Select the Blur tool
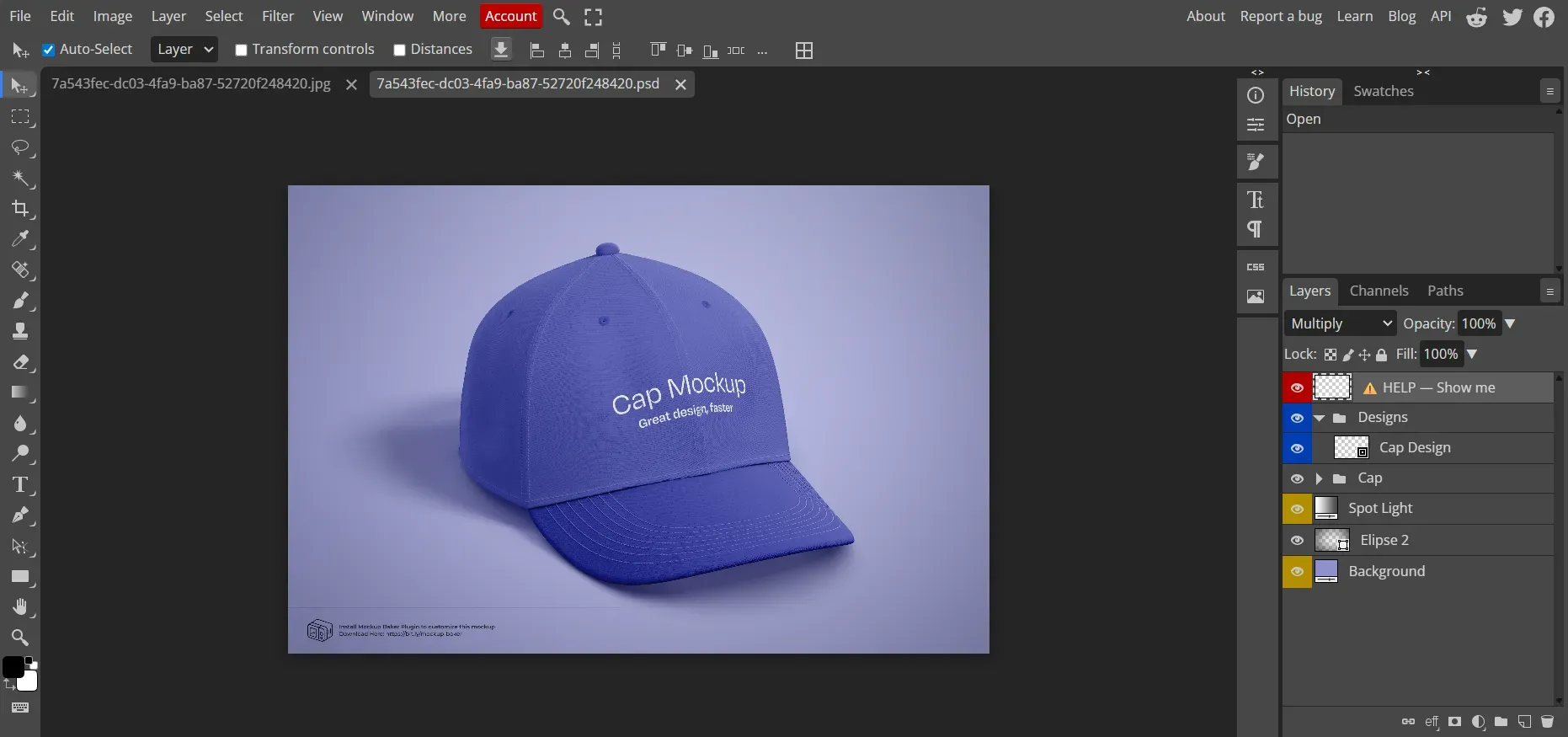This screenshot has height=737, width=1568. coord(19,423)
